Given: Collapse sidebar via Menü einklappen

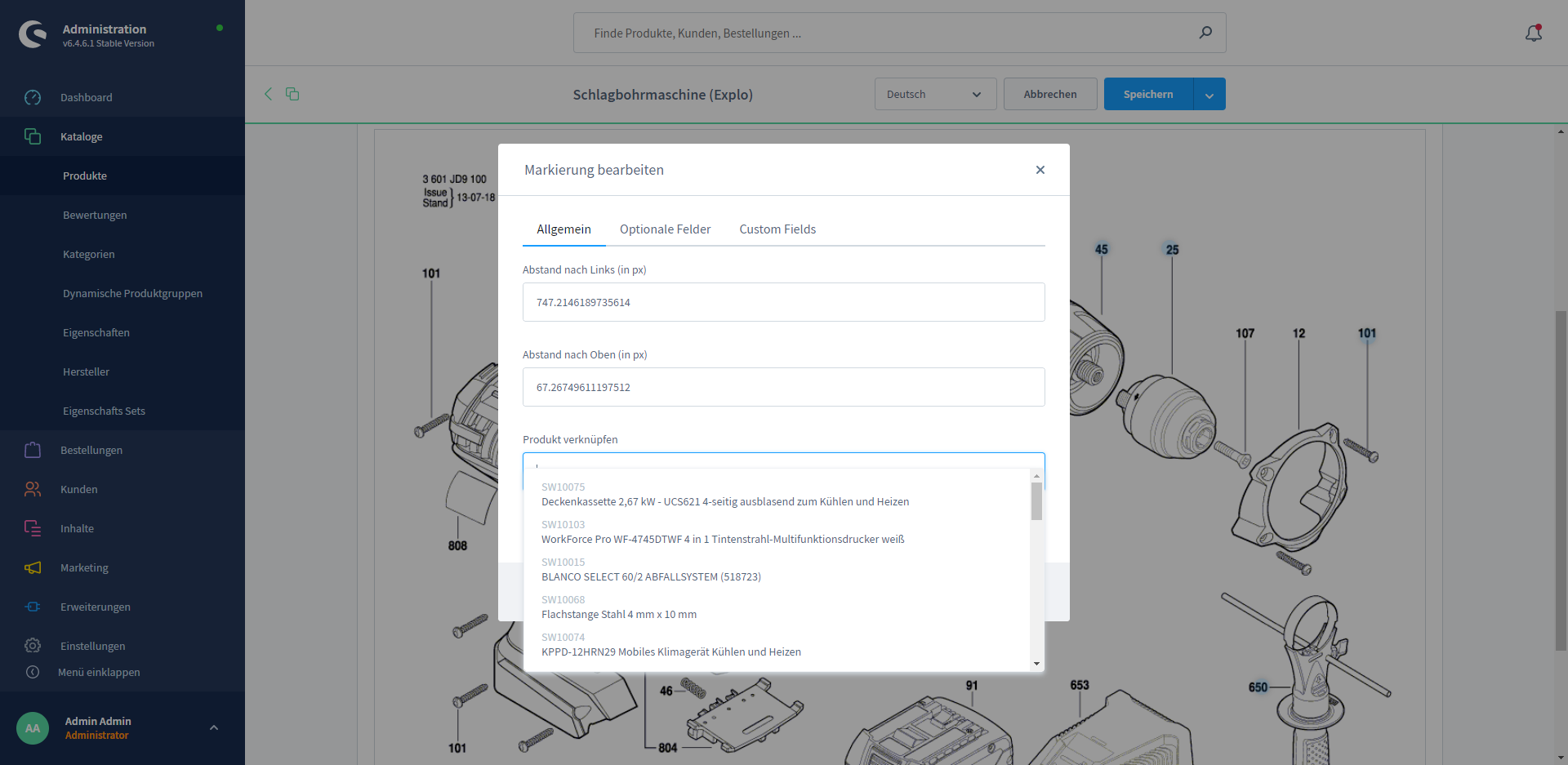Looking at the screenshot, I should point(98,672).
